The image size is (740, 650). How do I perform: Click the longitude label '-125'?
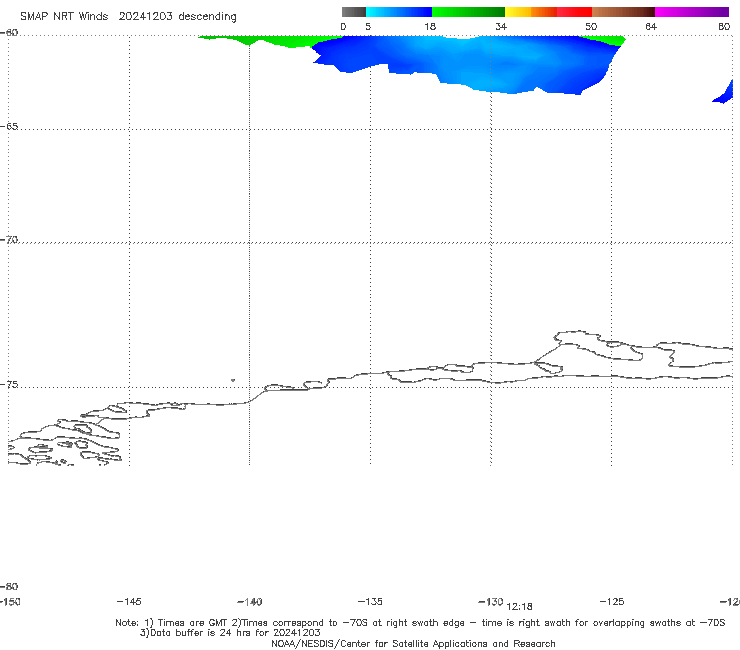click(x=612, y=601)
